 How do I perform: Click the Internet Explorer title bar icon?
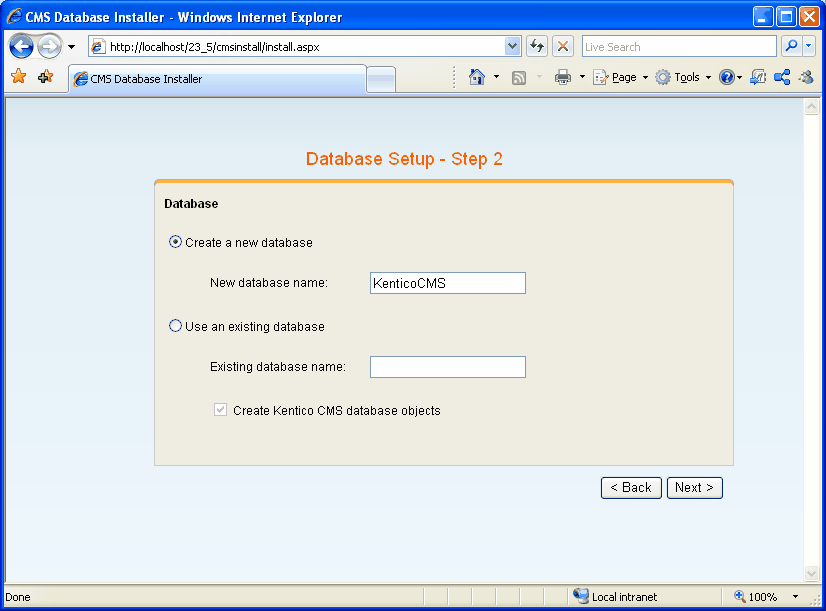tap(14, 16)
